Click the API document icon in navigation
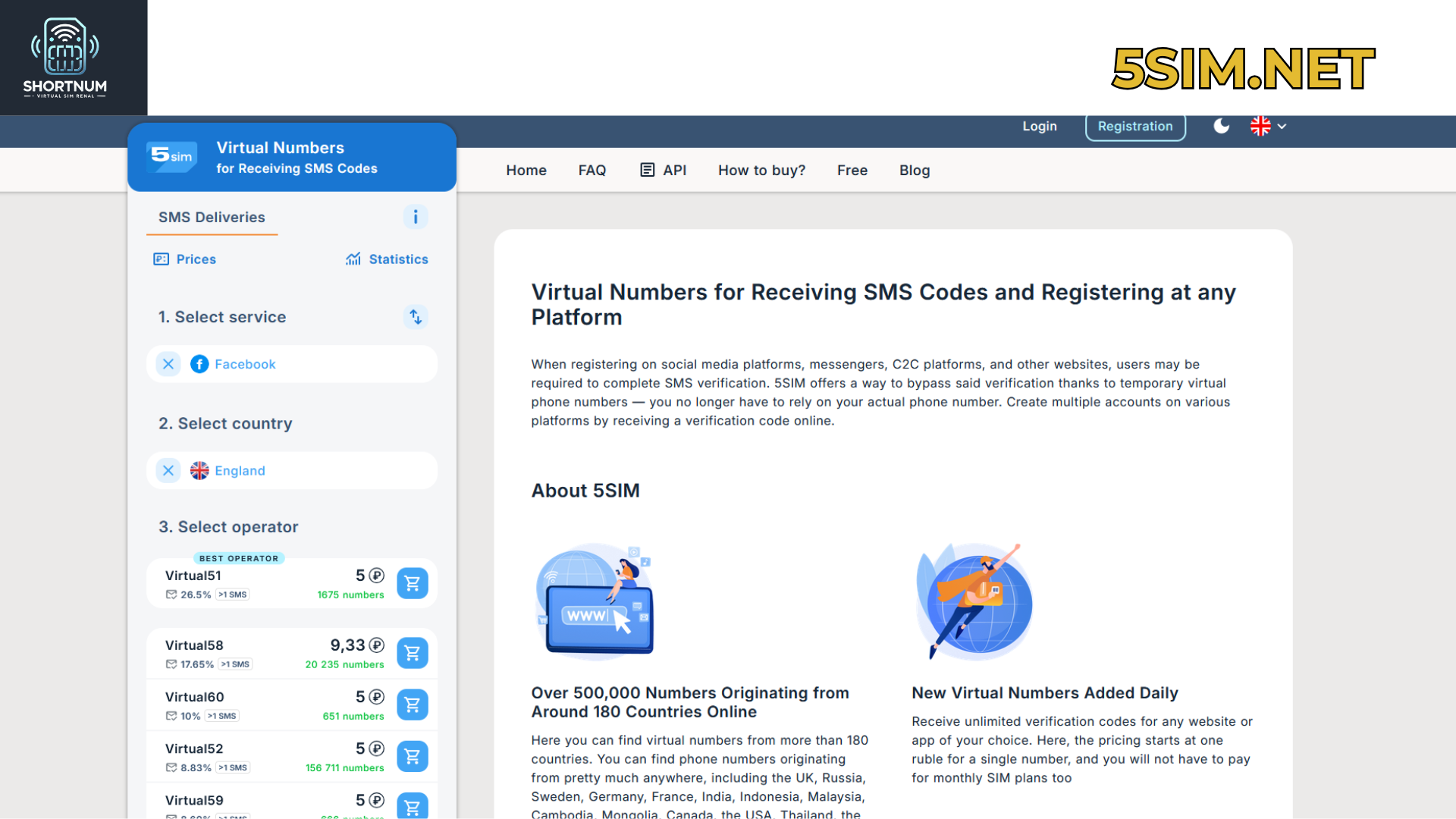This screenshot has width=1456, height=819. coord(646,170)
